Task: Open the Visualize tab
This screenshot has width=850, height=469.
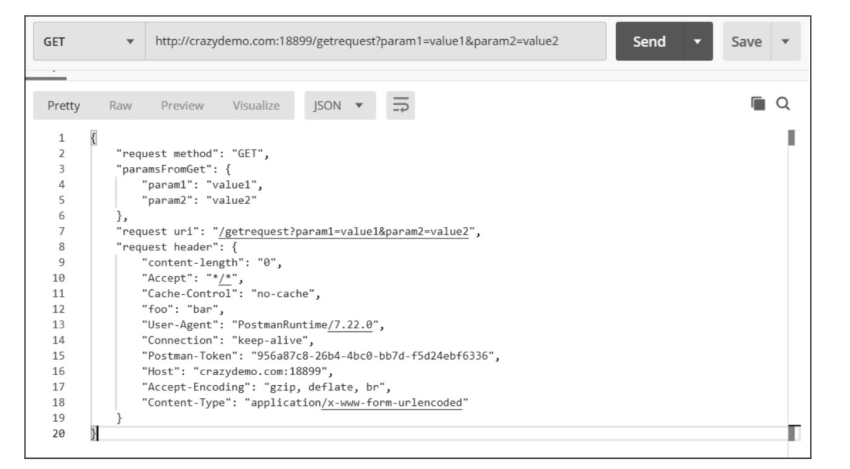Action: click(256, 106)
